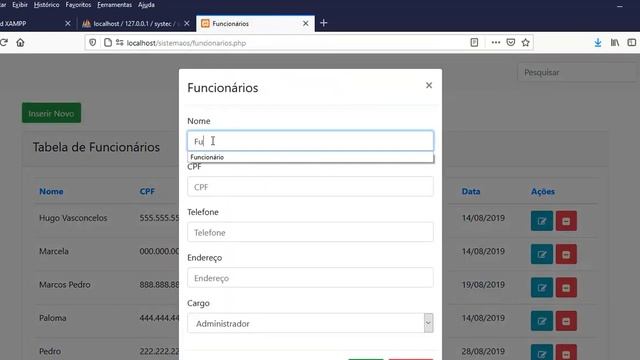Click the address bar URL
Viewport: 640px width, 360px height.
coord(186,43)
